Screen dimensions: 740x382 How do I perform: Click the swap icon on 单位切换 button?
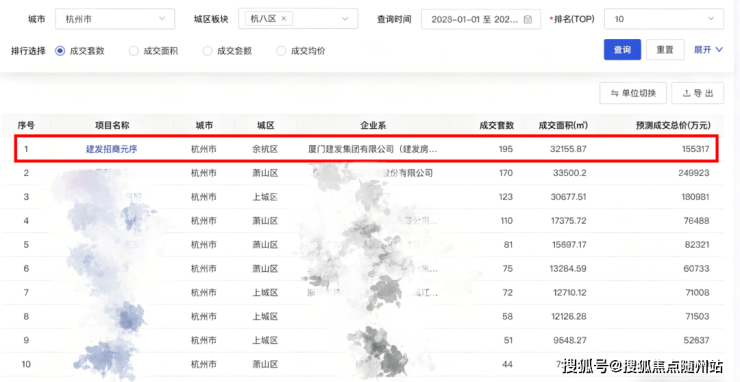614,93
